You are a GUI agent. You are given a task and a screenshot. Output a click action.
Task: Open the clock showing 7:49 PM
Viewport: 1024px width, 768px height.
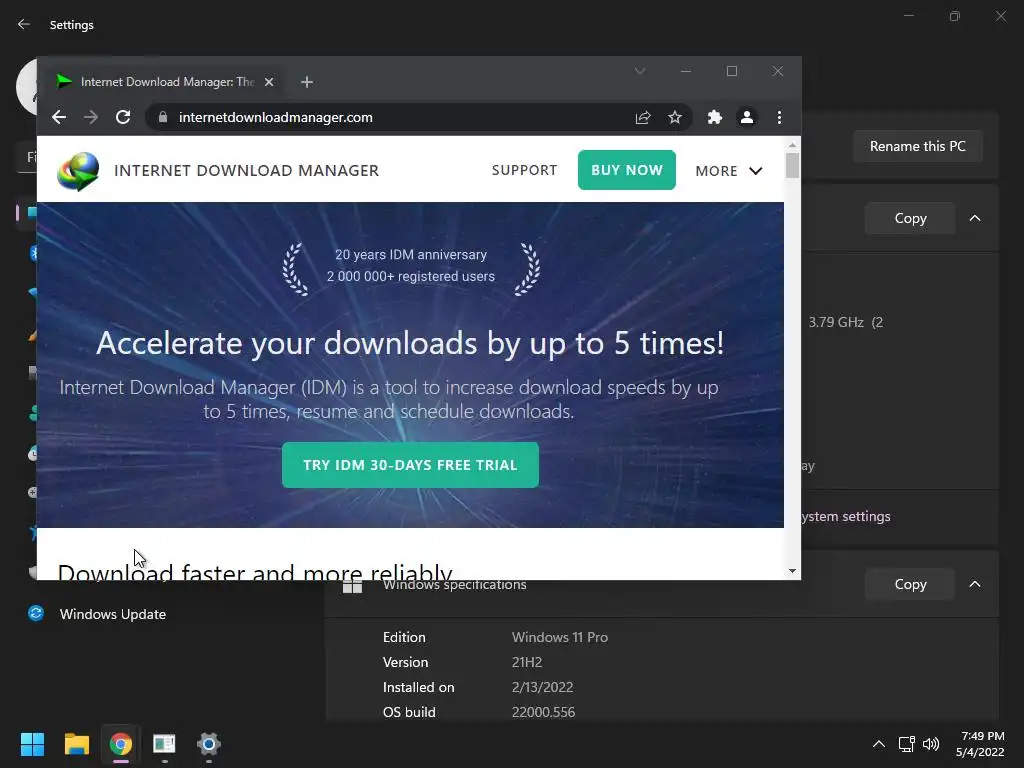pyautogui.click(x=980, y=744)
